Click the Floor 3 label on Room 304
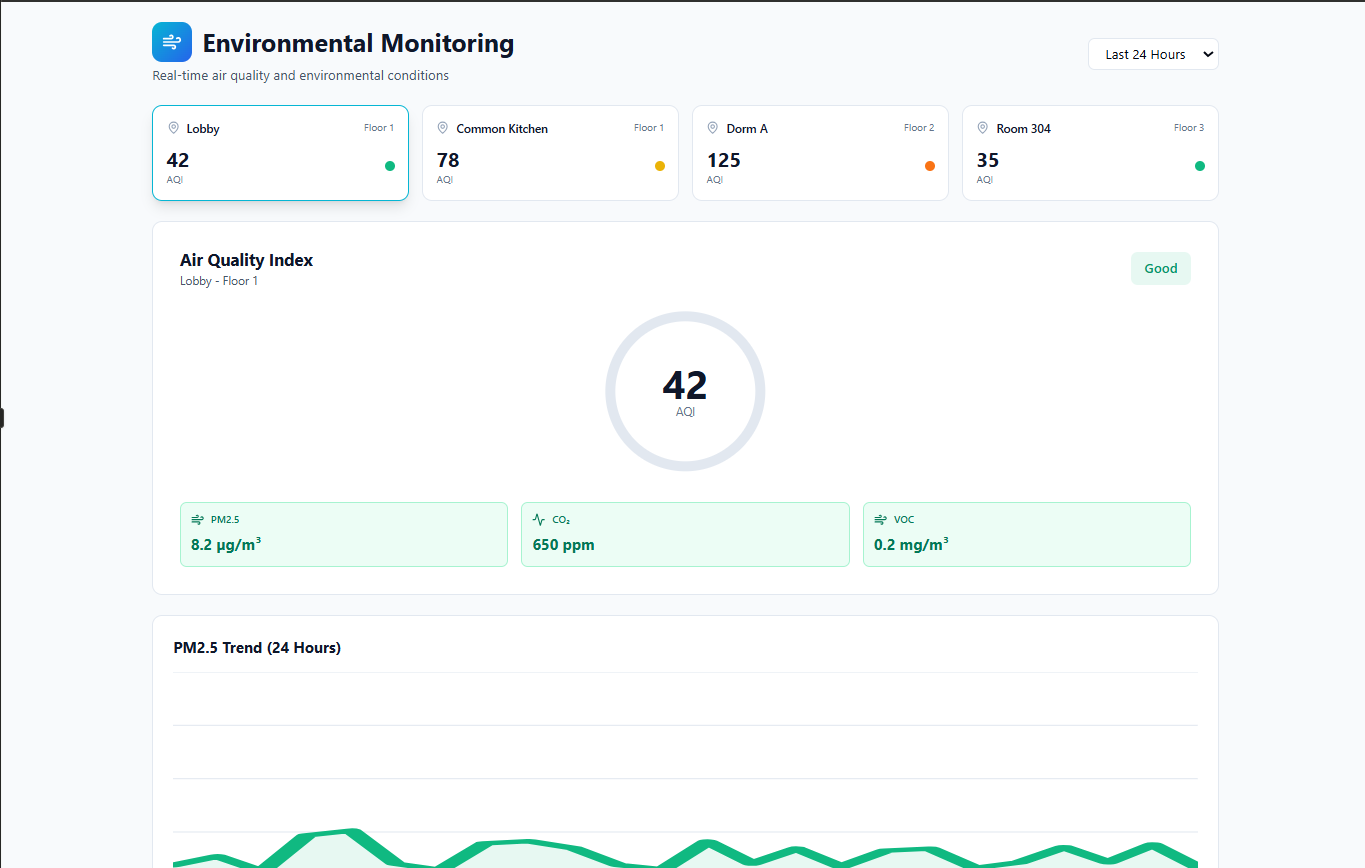Viewport: 1365px width, 868px height. coord(1189,128)
